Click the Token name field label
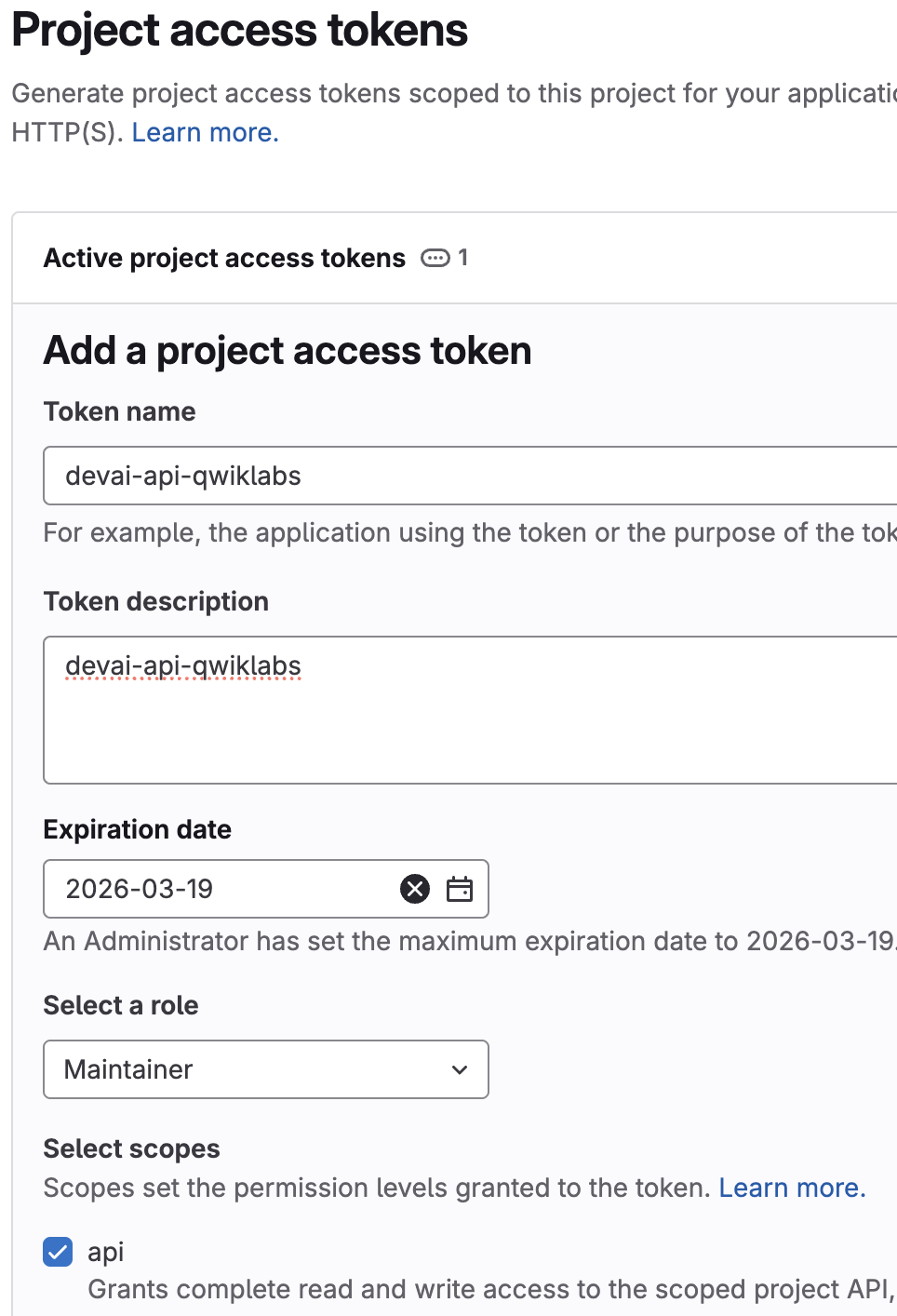 coord(119,411)
